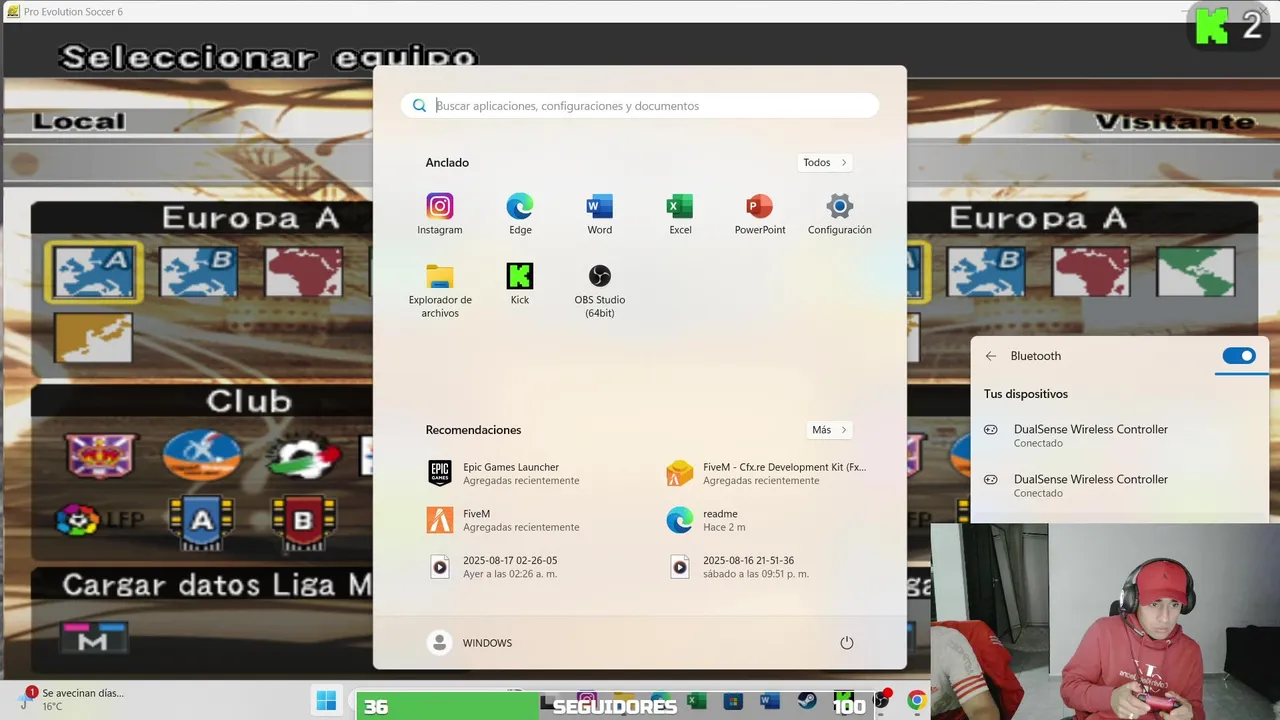The width and height of the screenshot is (1280, 720).
Task: Launch the pinned Edge browser
Action: pos(520,214)
